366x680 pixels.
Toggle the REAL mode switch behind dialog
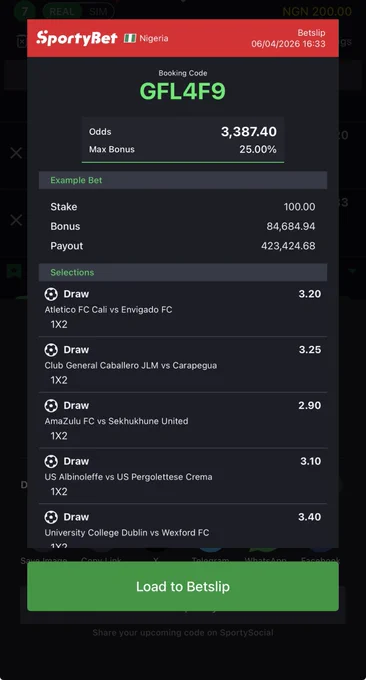[x=61, y=12]
